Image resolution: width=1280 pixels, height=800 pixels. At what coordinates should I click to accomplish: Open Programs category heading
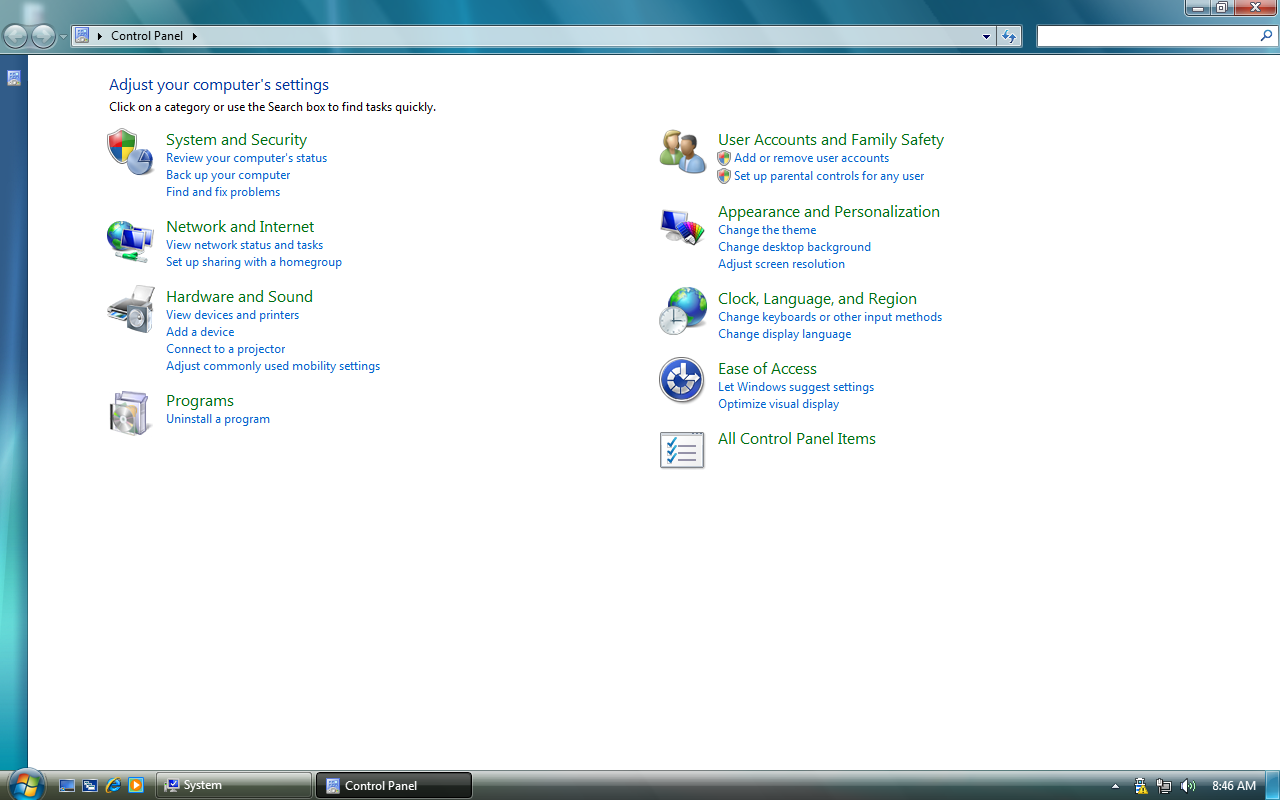pos(200,401)
